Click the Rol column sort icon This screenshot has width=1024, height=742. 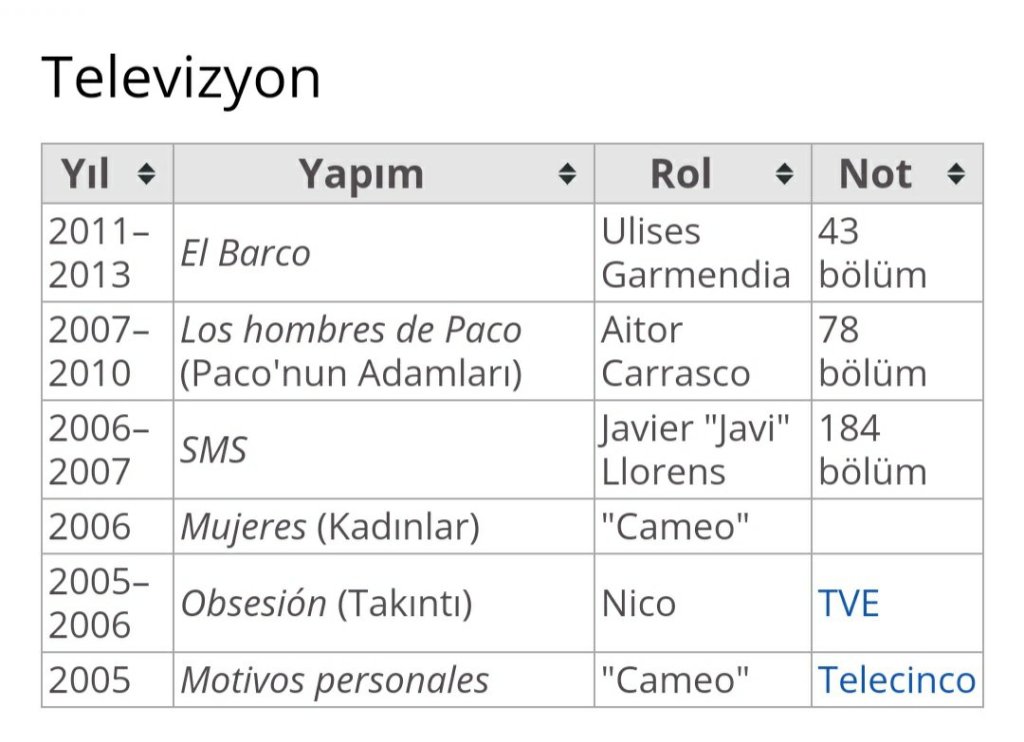[785, 175]
